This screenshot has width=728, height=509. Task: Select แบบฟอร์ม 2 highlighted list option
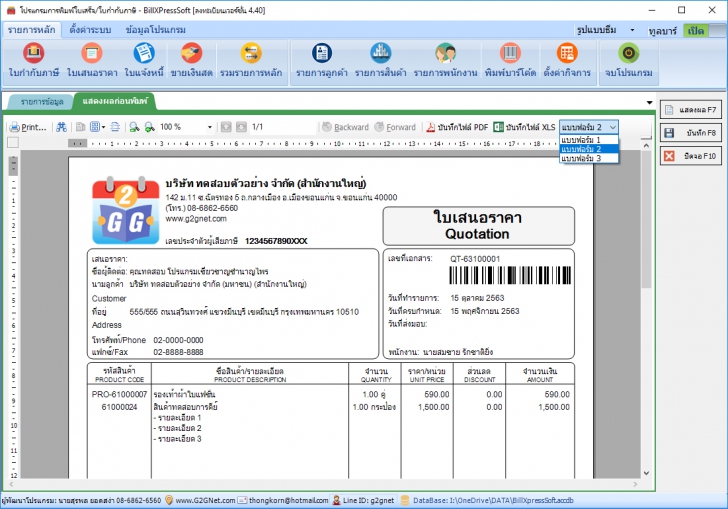point(589,149)
